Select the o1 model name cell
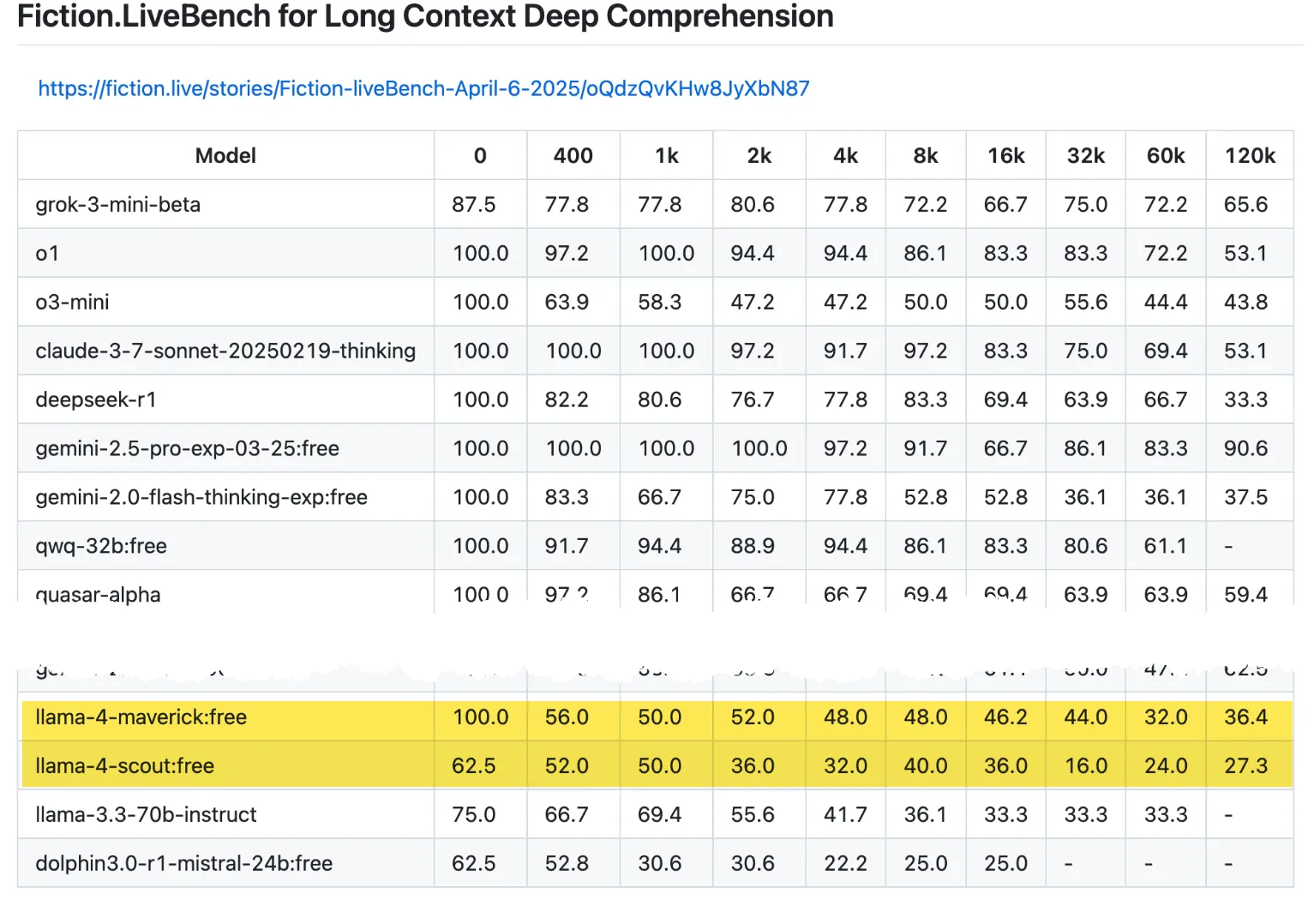Viewport: 1308px width, 924px height. (47, 253)
